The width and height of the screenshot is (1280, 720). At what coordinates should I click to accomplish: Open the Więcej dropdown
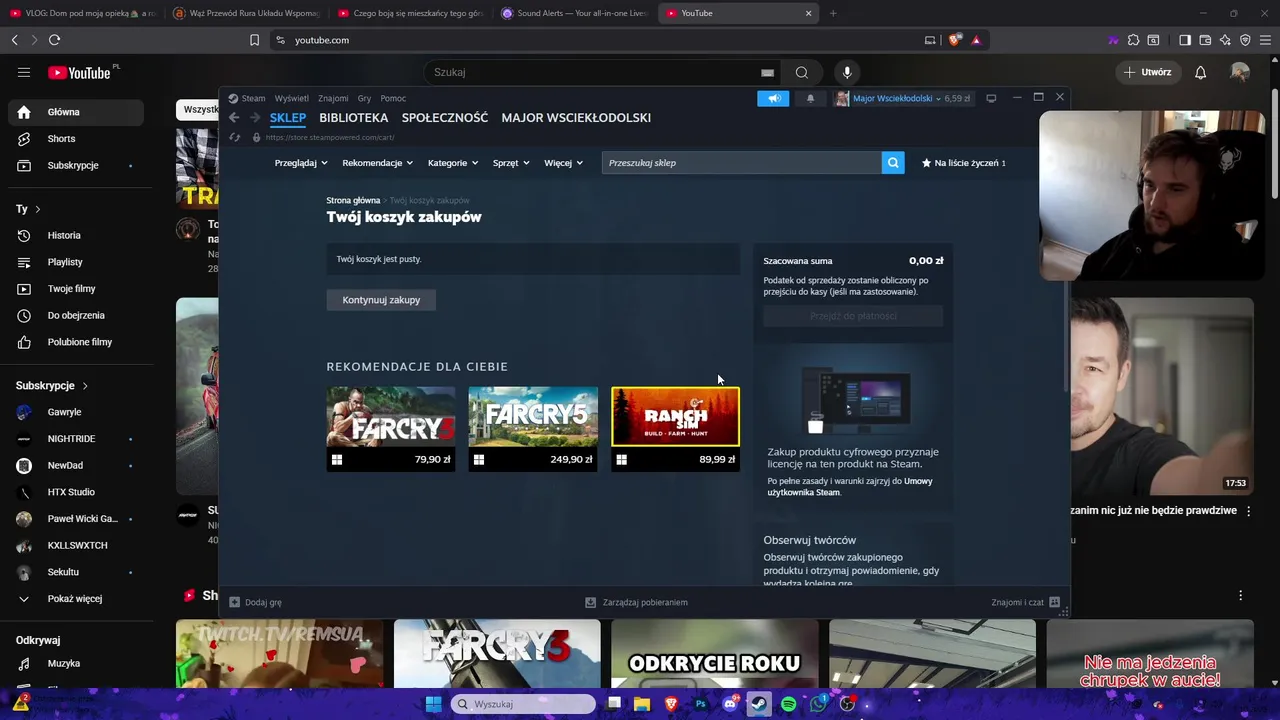(x=564, y=163)
